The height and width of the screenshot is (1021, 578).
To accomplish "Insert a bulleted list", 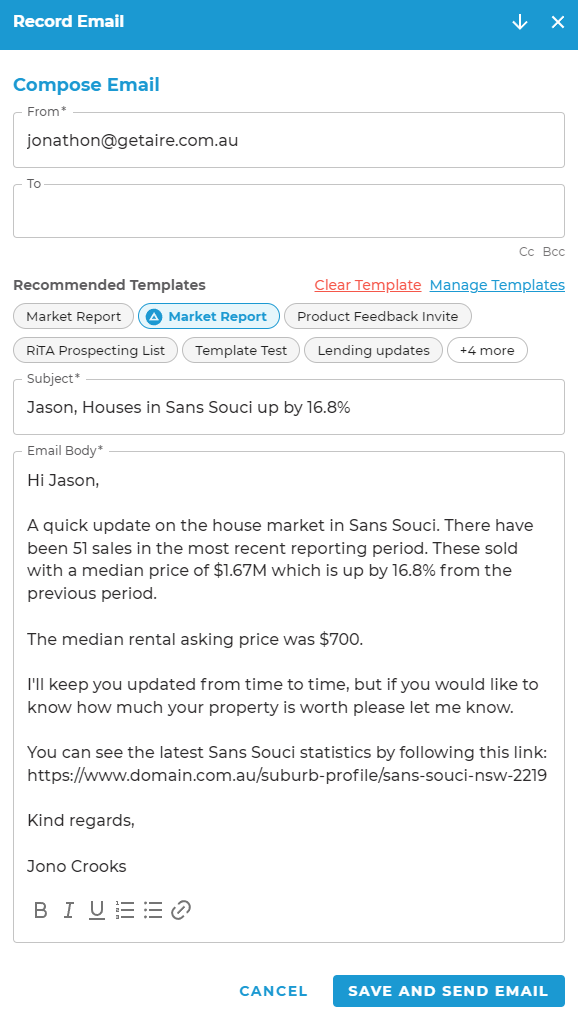I will tap(153, 910).
